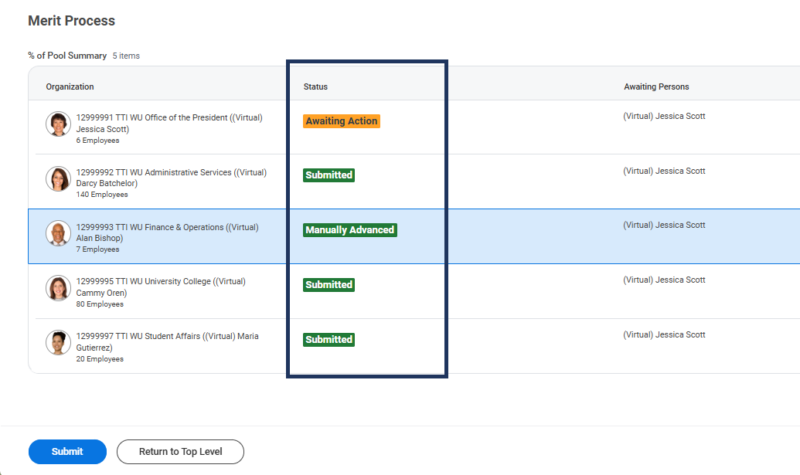Click the % of Pool Summary label

67,56
